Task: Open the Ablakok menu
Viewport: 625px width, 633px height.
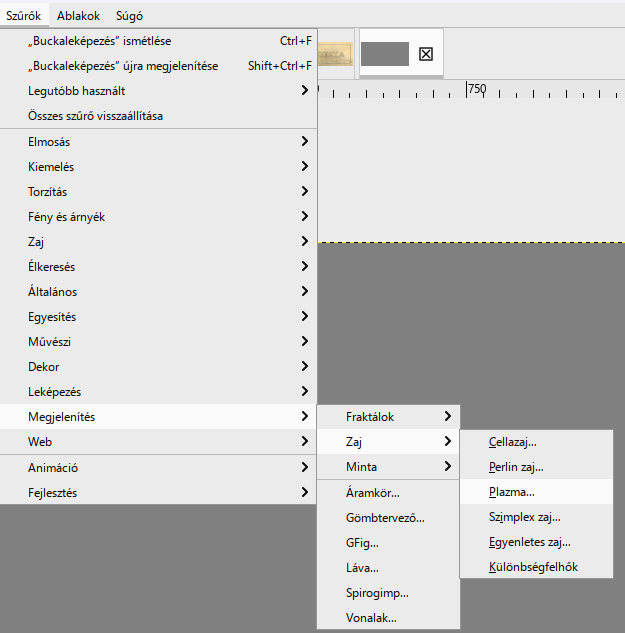Action: click(78, 16)
